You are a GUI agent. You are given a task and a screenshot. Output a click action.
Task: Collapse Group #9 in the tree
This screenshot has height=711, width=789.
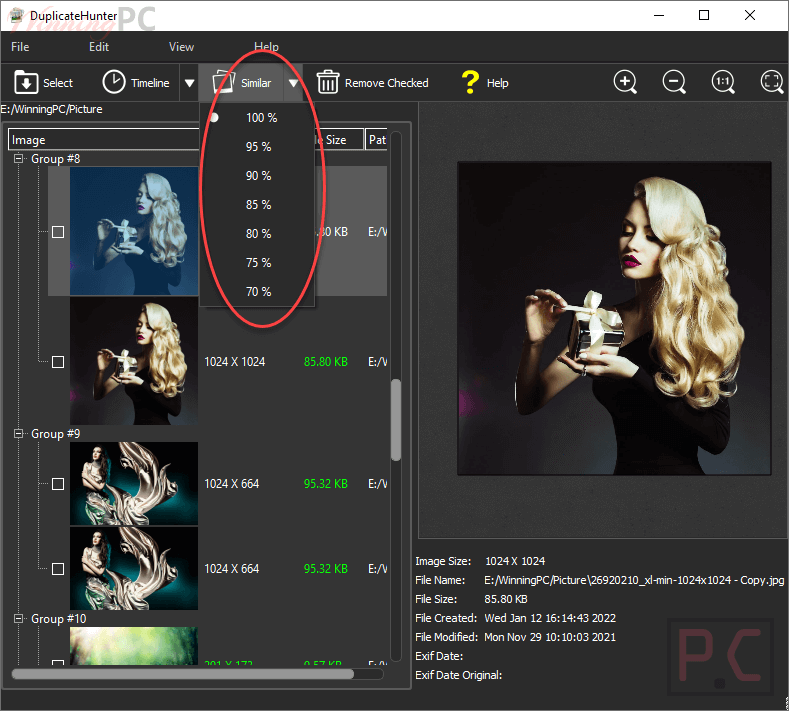[19, 433]
